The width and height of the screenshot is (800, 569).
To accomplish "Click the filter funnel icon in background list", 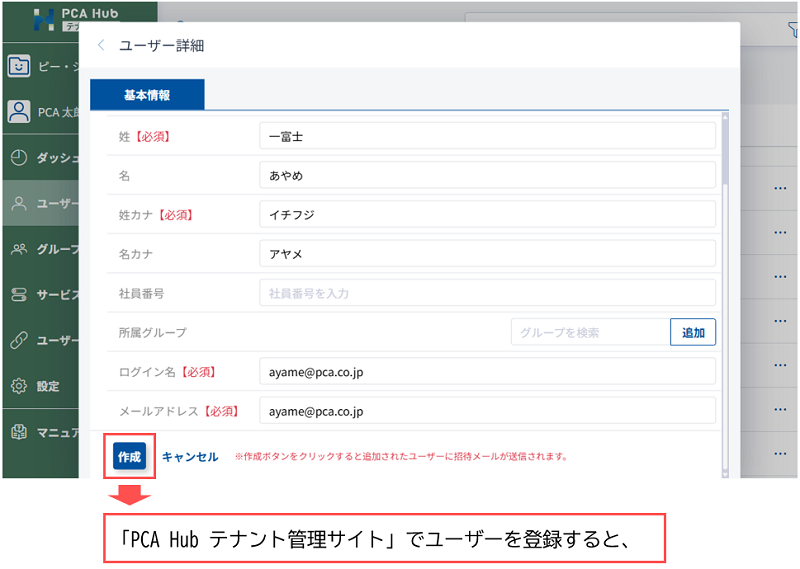I will (792, 29).
